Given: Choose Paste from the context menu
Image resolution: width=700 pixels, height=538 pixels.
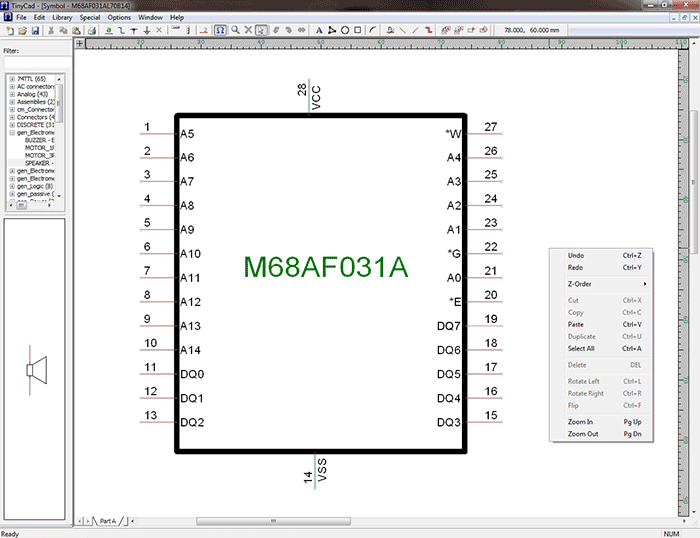Looking at the screenshot, I should (575, 324).
